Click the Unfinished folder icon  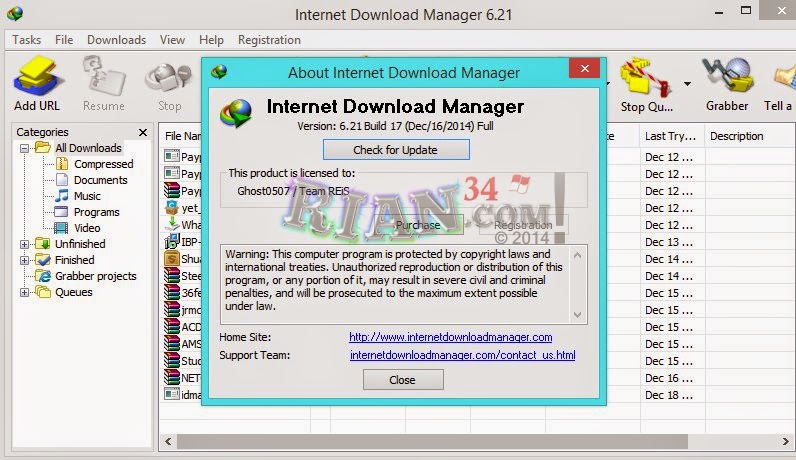43,244
